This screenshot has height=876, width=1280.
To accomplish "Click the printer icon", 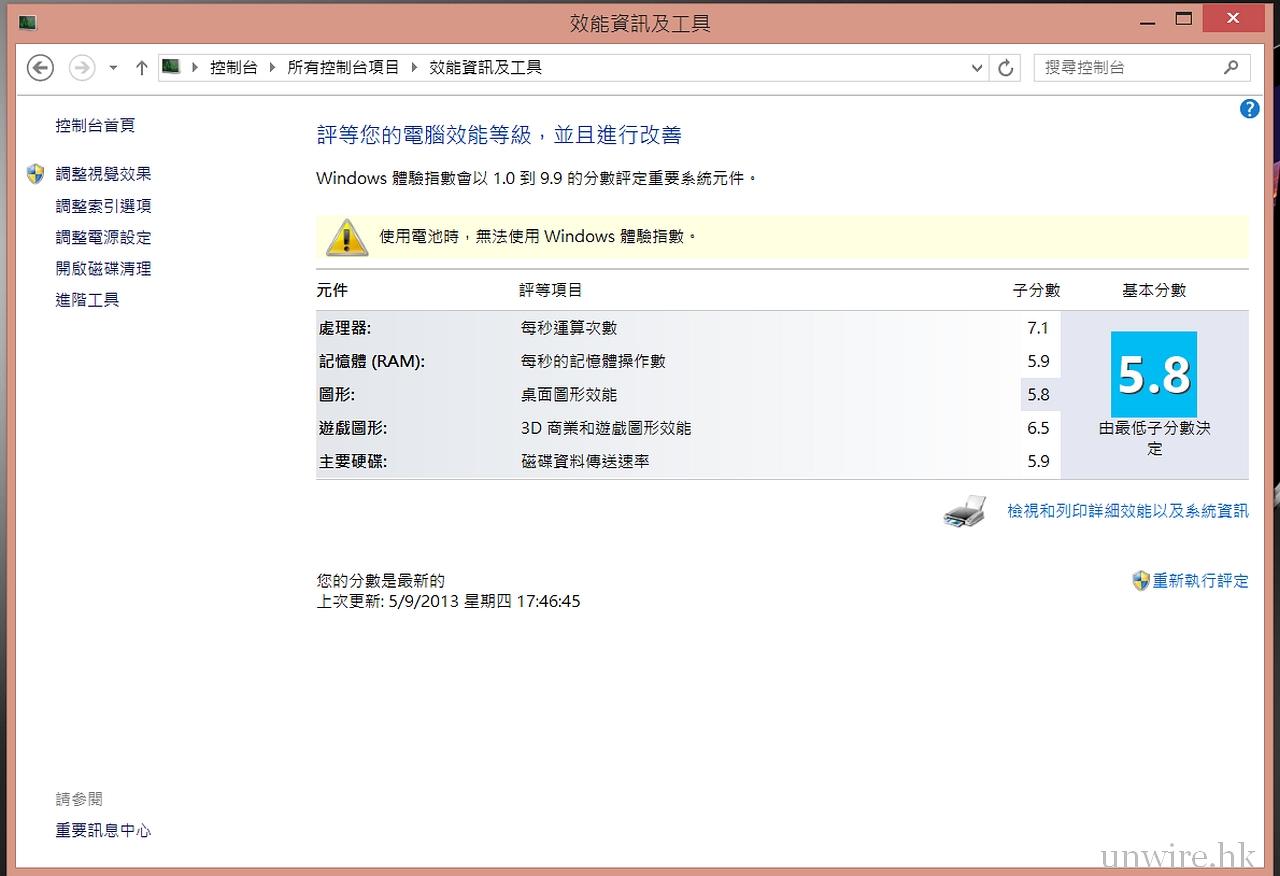I will click(965, 512).
